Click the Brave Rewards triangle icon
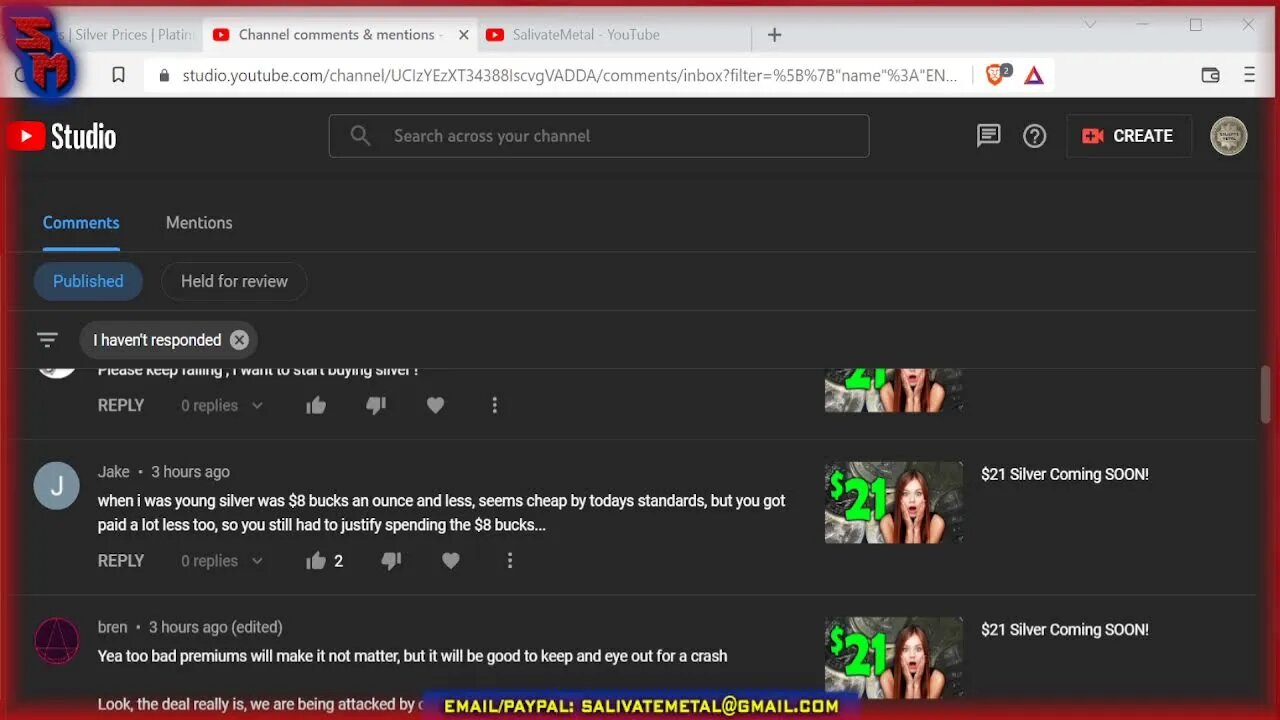 1034,75
